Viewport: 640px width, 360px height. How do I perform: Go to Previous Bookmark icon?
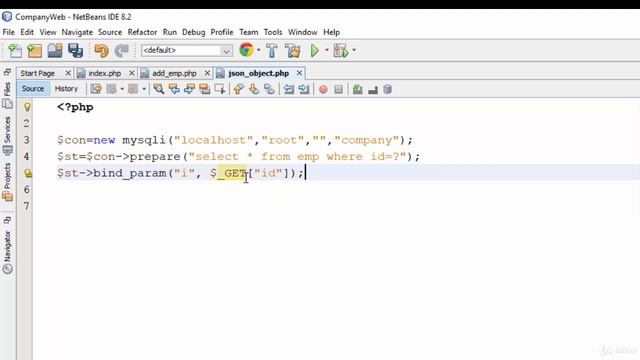pyautogui.click(x=239, y=89)
